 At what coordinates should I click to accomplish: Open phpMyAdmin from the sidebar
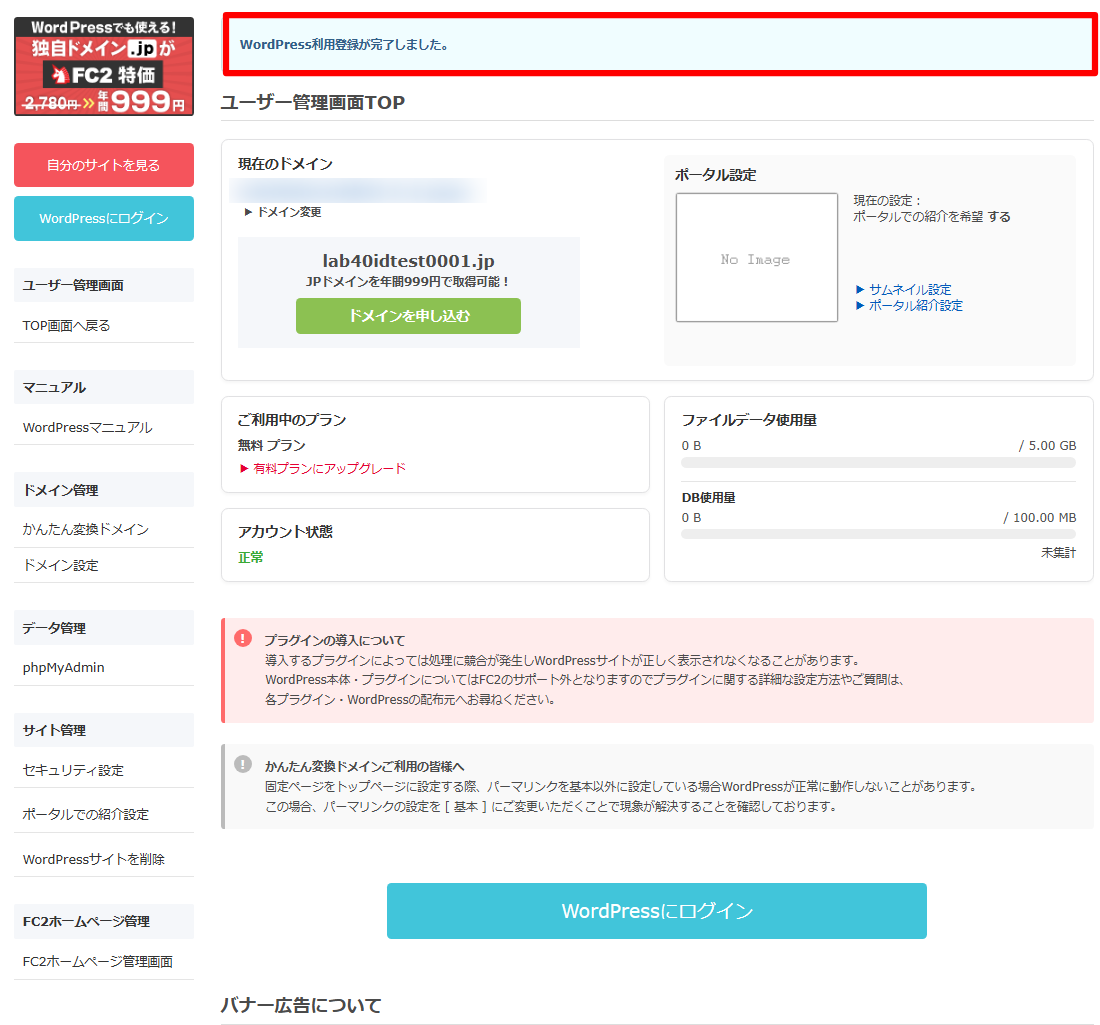tap(63, 667)
